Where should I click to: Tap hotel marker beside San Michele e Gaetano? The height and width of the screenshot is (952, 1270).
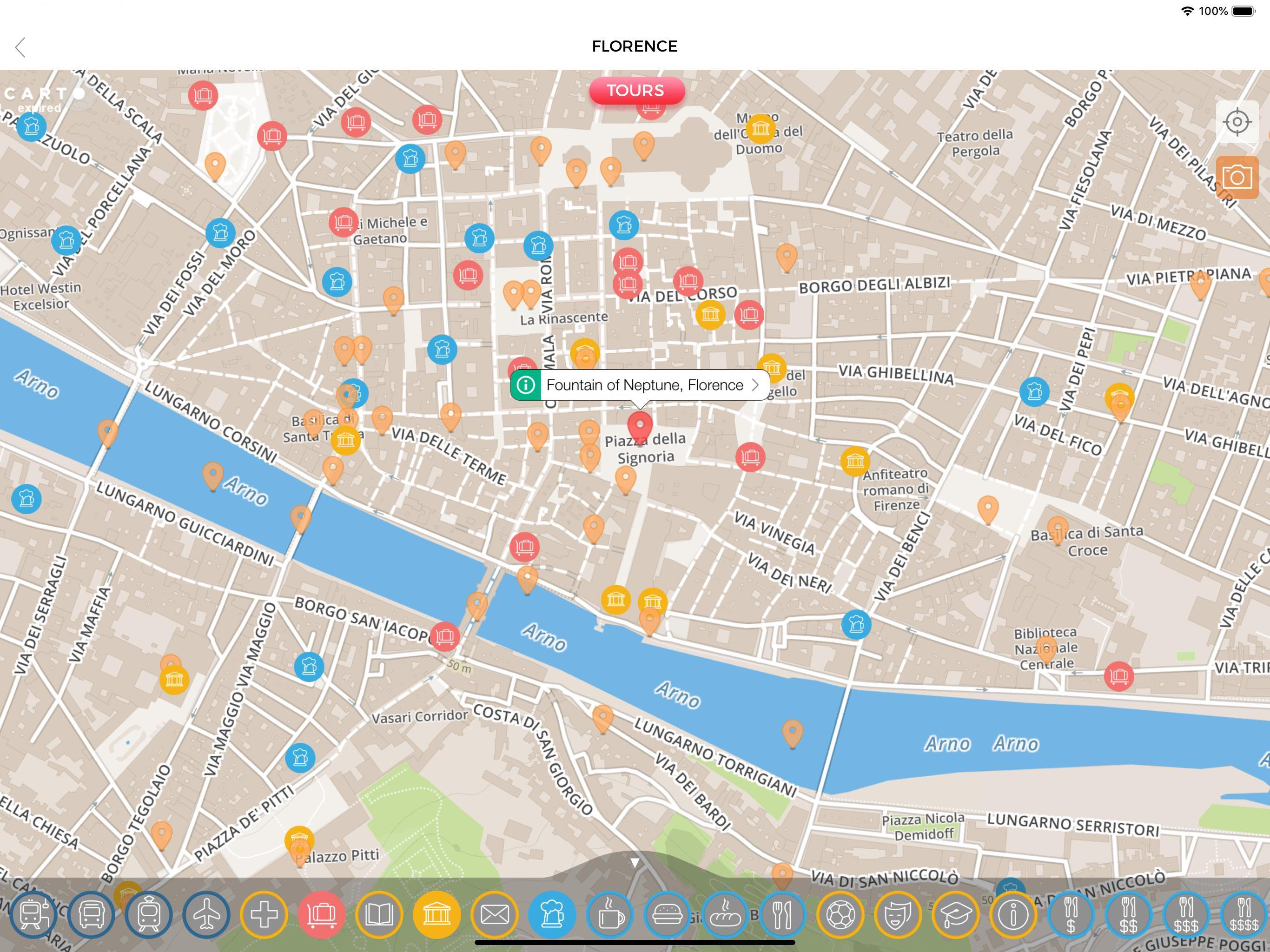click(x=344, y=222)
